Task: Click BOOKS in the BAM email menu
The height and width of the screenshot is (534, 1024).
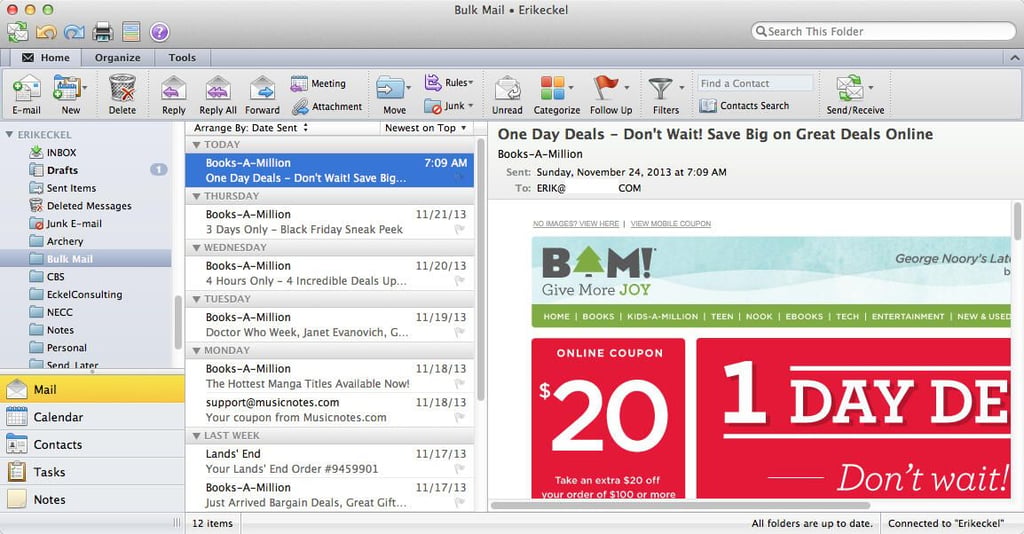Action: click(x=598, y=317)
